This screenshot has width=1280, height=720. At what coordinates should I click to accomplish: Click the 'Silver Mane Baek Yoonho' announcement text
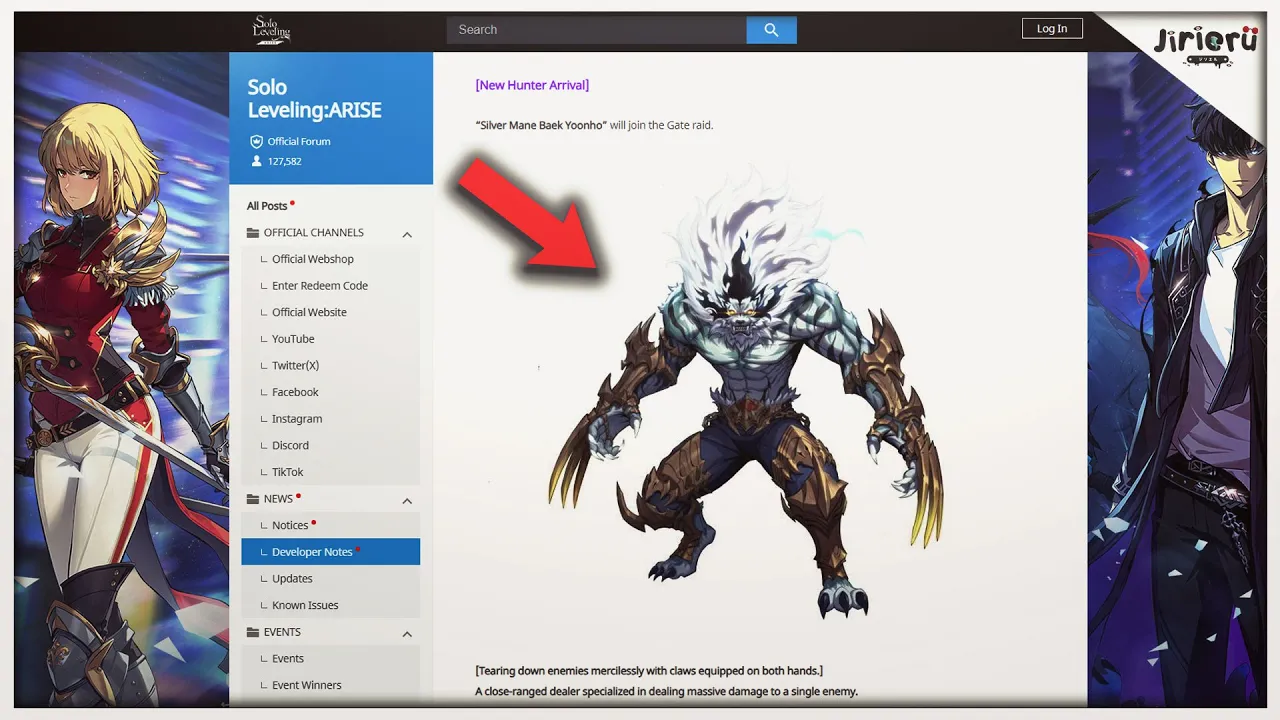[x=594, y=125]
